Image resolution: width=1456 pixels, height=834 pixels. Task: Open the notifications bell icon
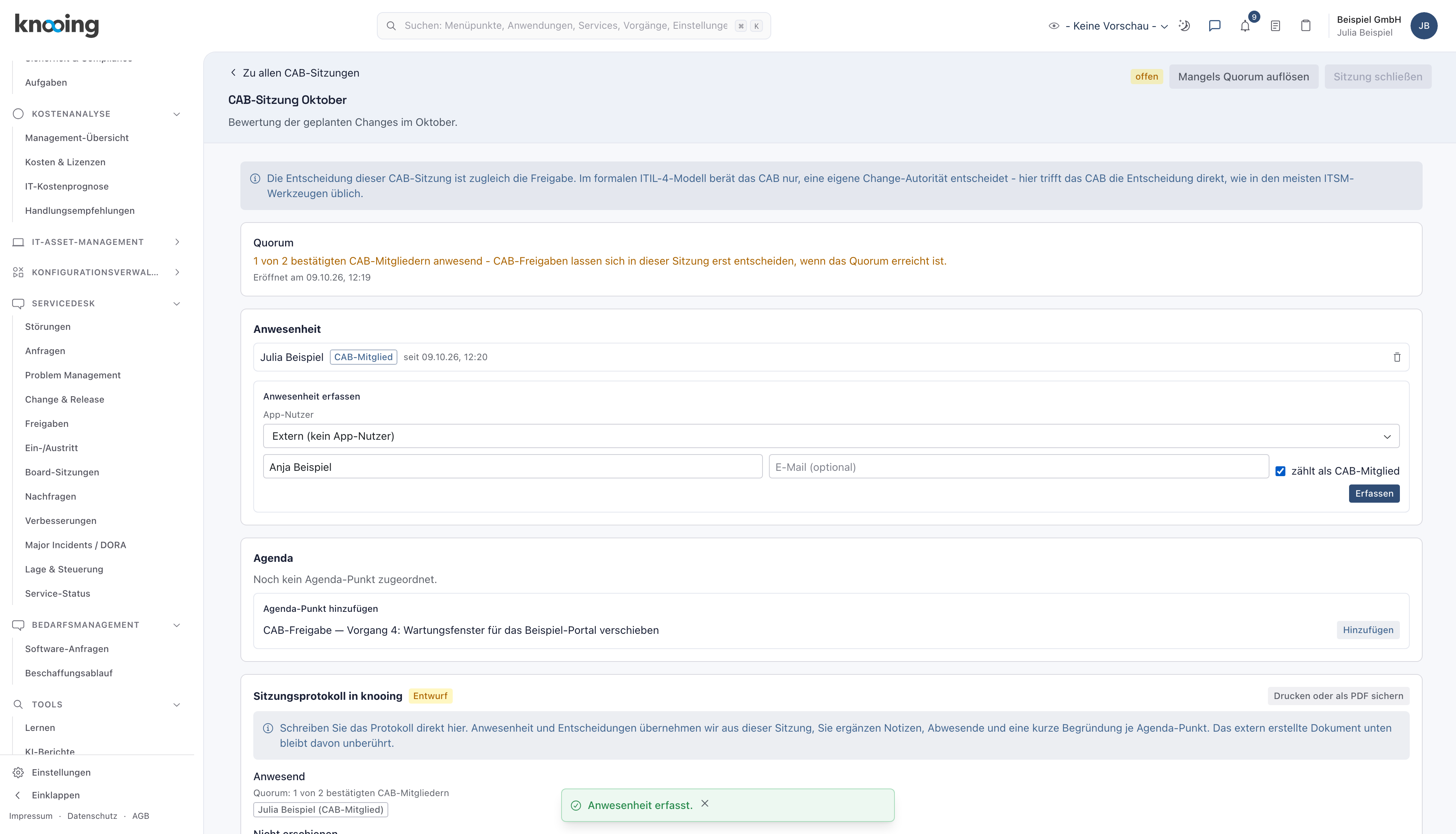(1245, 26)
